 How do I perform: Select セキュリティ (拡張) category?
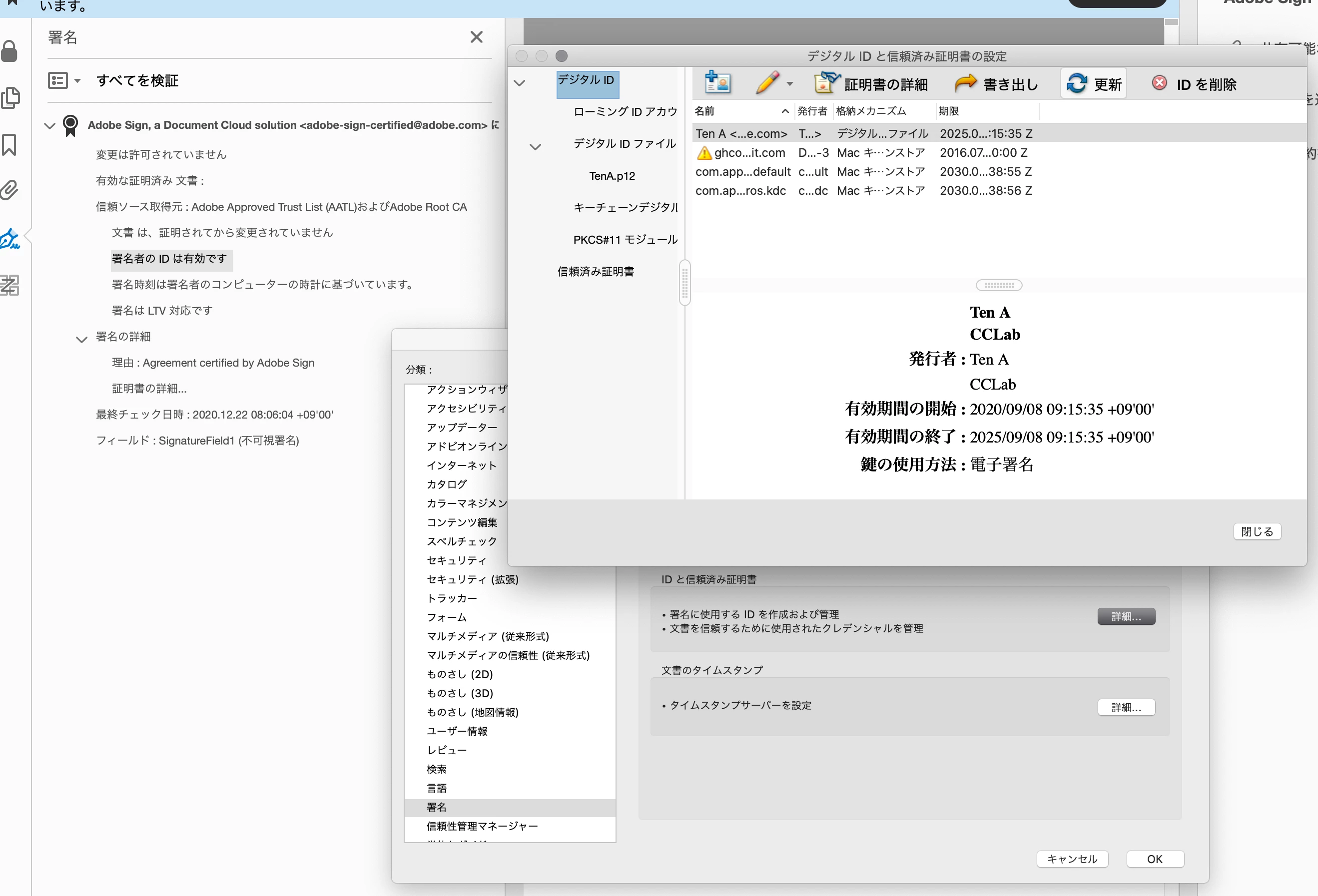click(472, 579)
